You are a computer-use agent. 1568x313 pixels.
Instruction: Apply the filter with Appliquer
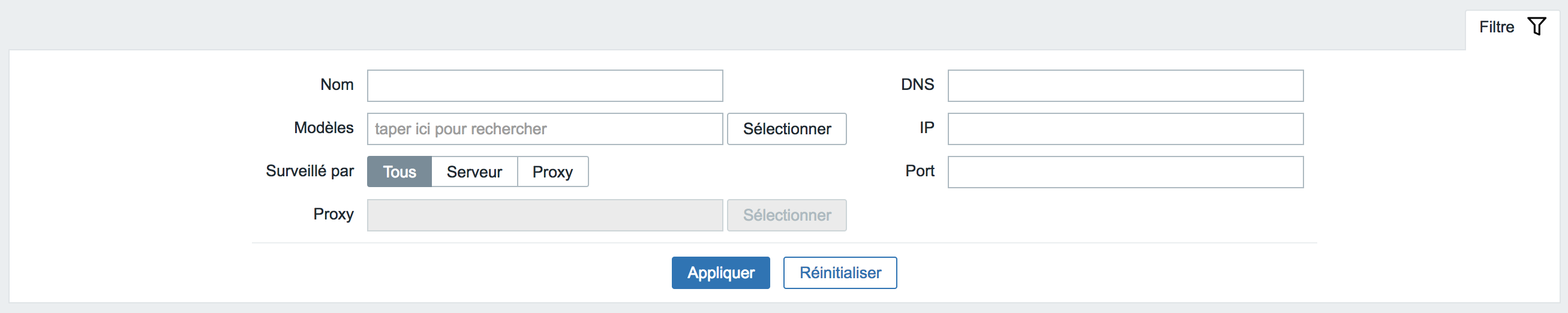720,273
